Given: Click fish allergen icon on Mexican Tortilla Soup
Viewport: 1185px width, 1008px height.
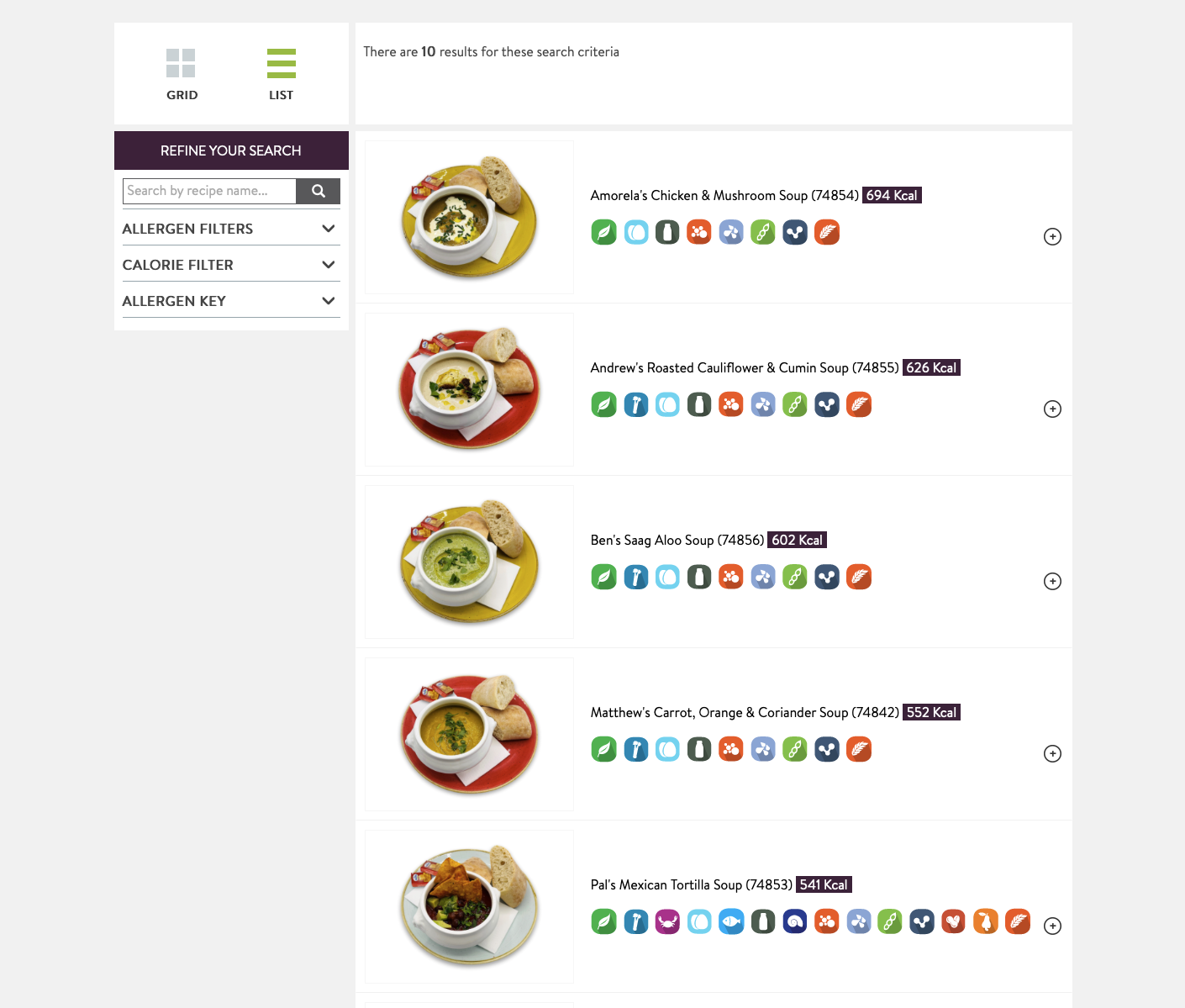Looking at the screenshot, I should coord(731,922).
